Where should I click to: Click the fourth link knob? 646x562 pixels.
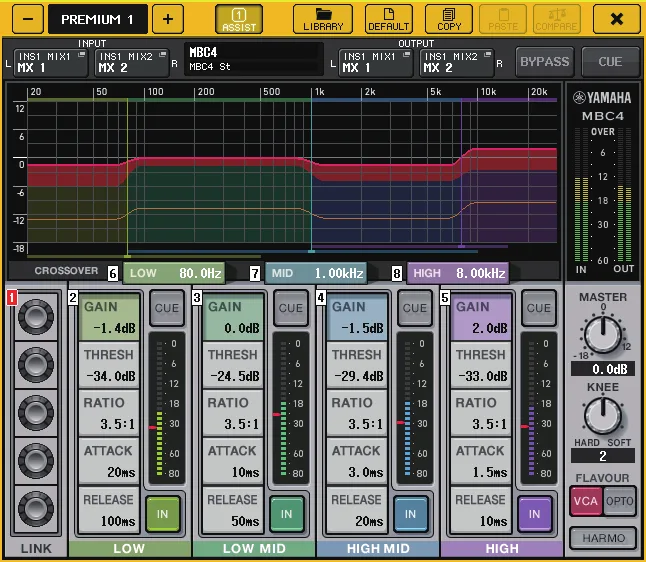coord(36,460)
